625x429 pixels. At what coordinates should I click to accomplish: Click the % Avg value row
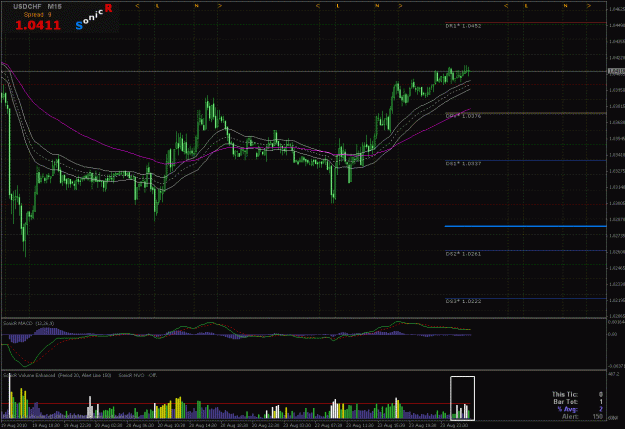pyautogui.click(x=580, y=409)
